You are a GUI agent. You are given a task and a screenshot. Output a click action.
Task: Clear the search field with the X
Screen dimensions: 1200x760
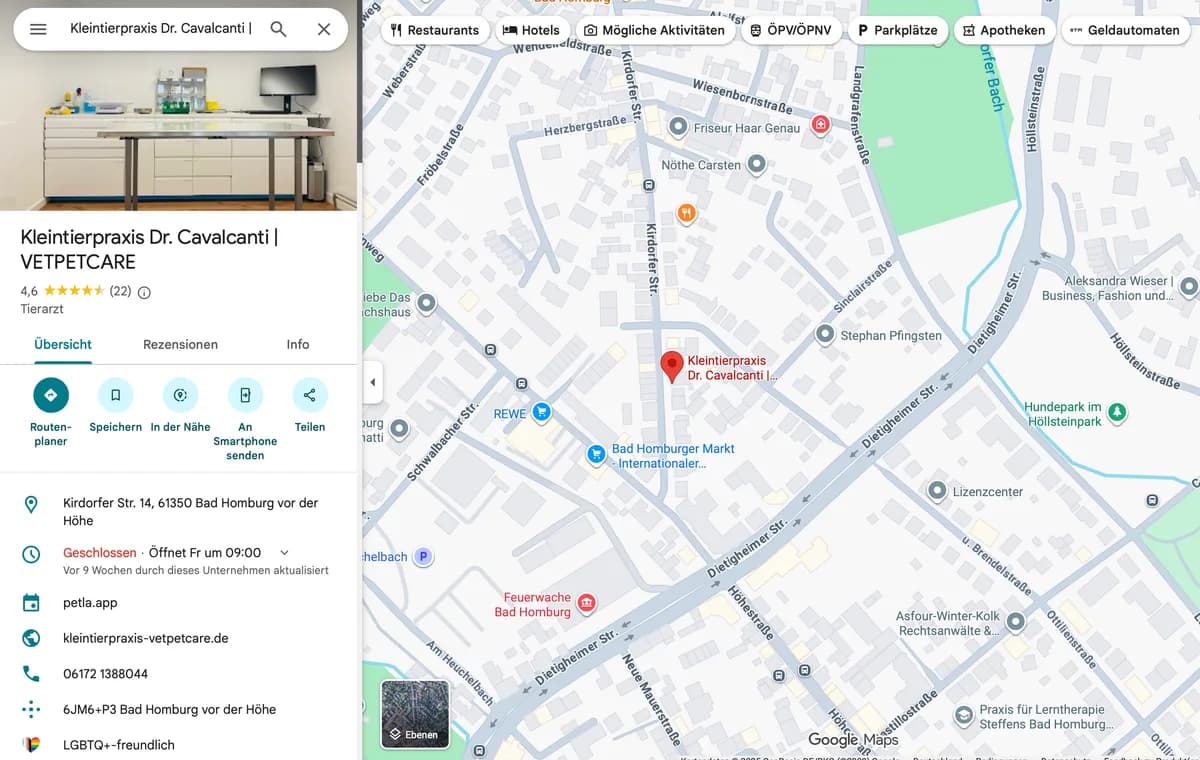pyautogui.click(x=324, y=30)
